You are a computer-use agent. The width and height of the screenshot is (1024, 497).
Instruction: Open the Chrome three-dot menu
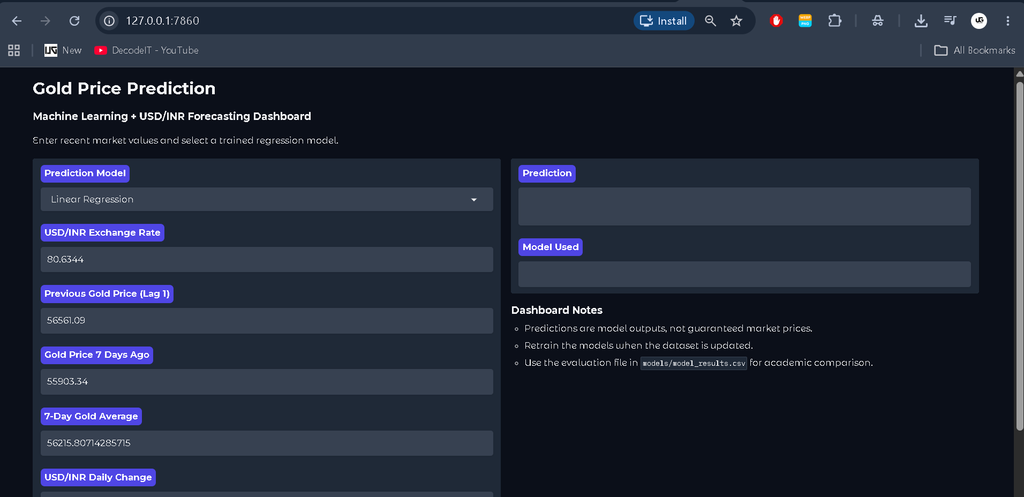(x=1008, y=21)
